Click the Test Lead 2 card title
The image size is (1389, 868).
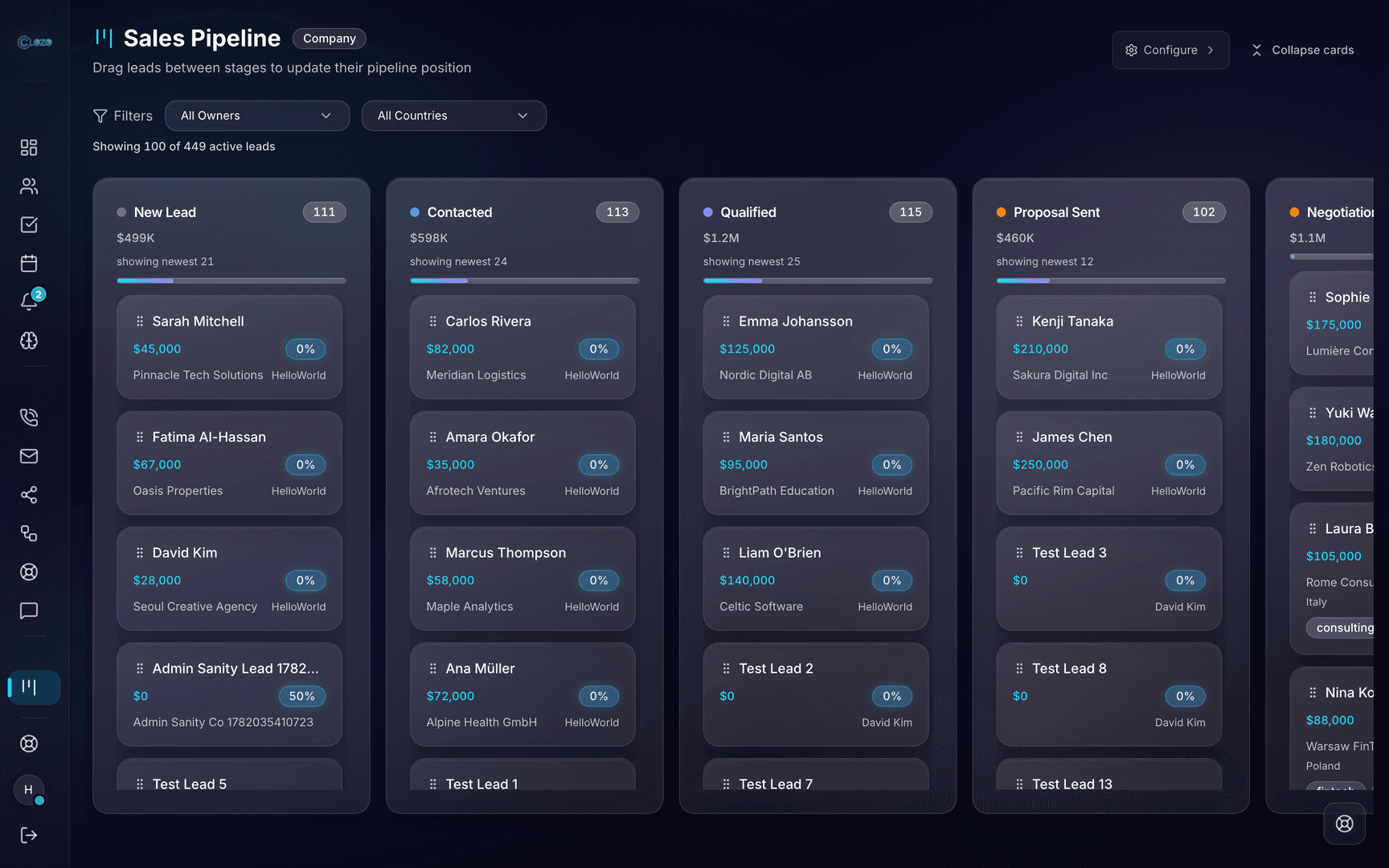[776, 669]
